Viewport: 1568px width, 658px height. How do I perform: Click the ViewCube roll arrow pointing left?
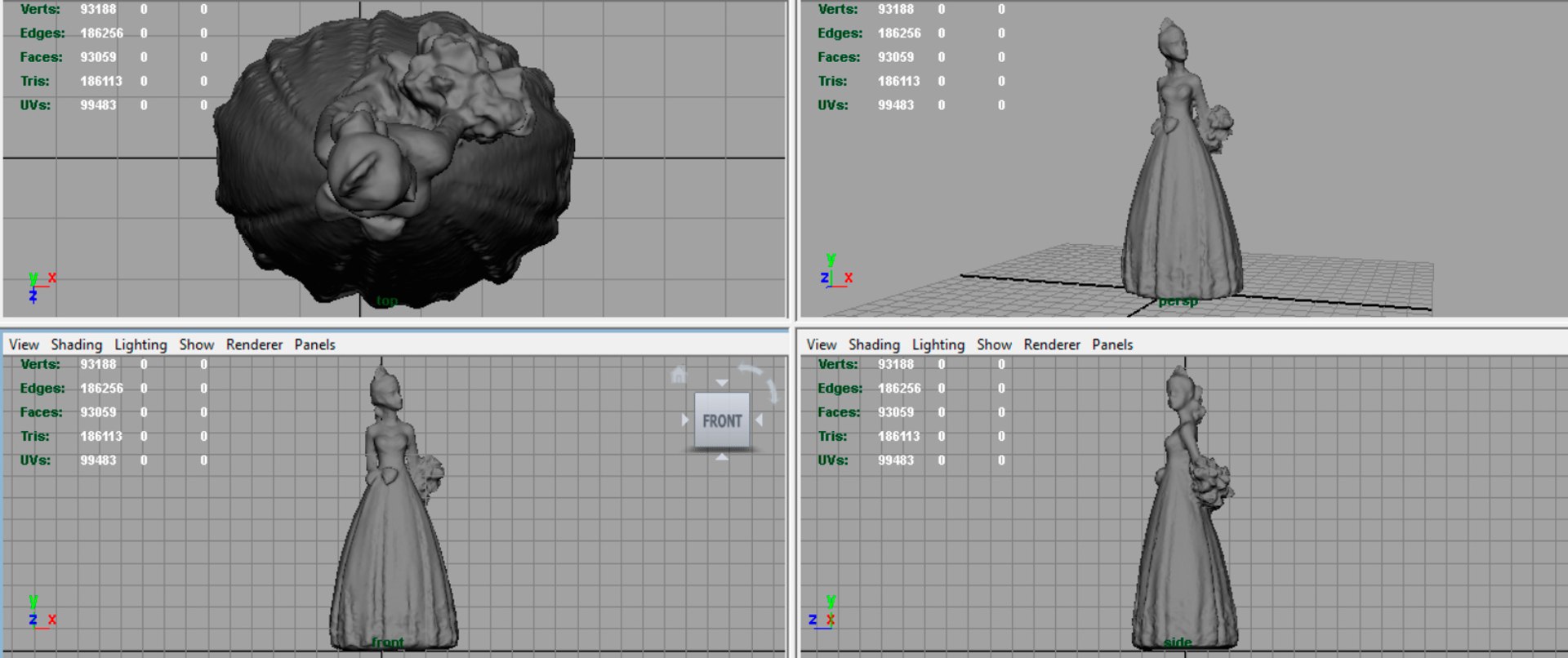[750, 369]
